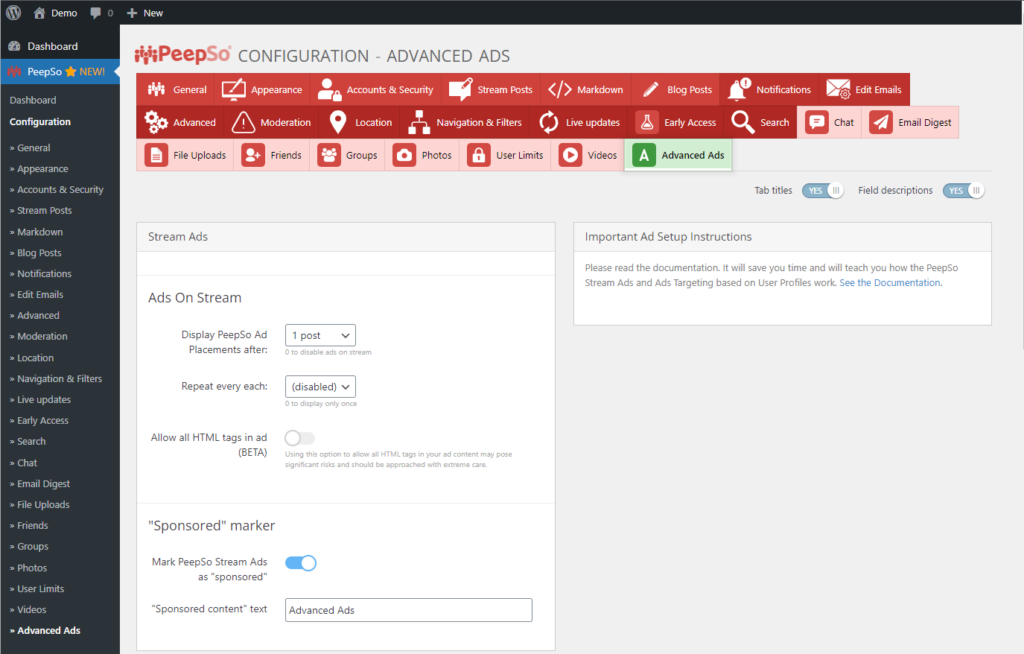Open the Repeat every each dropdown
1024x654 pixels.
[x=320, y=386]
